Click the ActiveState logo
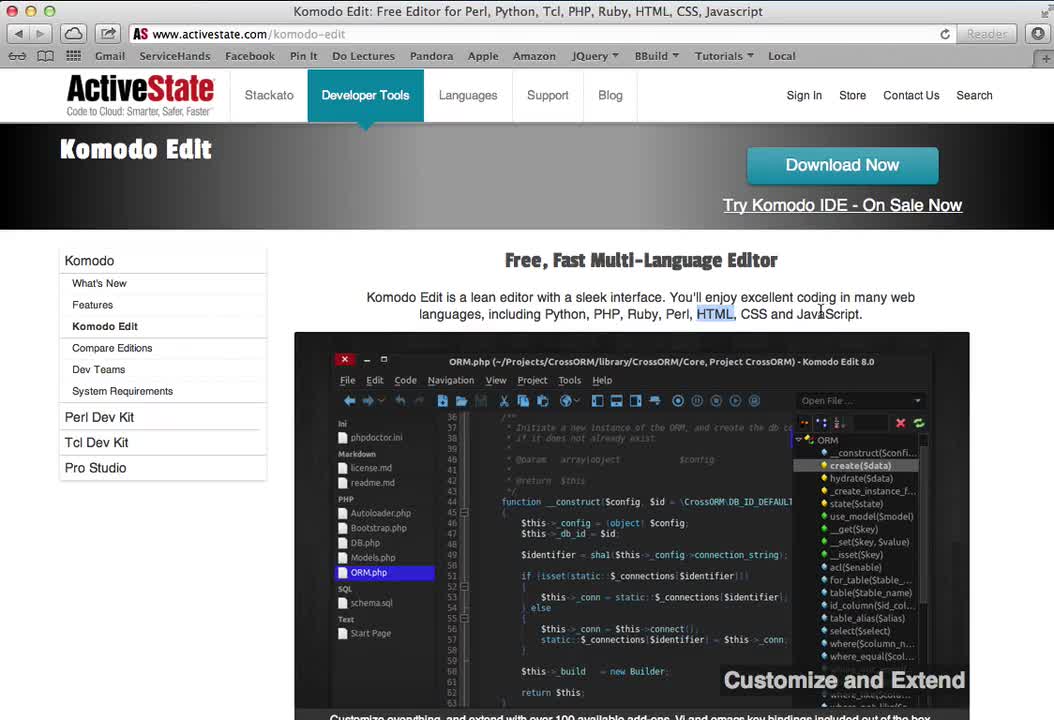Screen dimensions: 1054x720 click(140, 95)
